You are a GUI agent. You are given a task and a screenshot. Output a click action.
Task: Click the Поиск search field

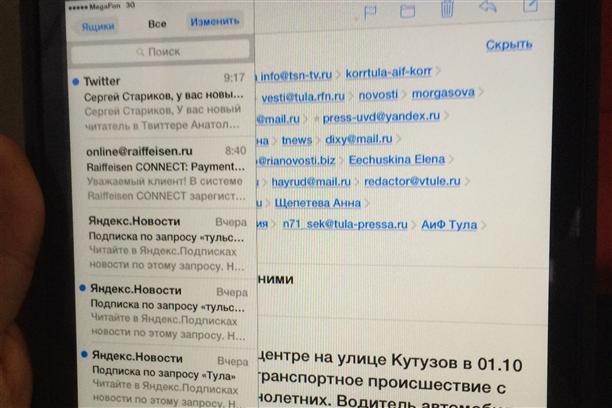(x=161, y=51)
